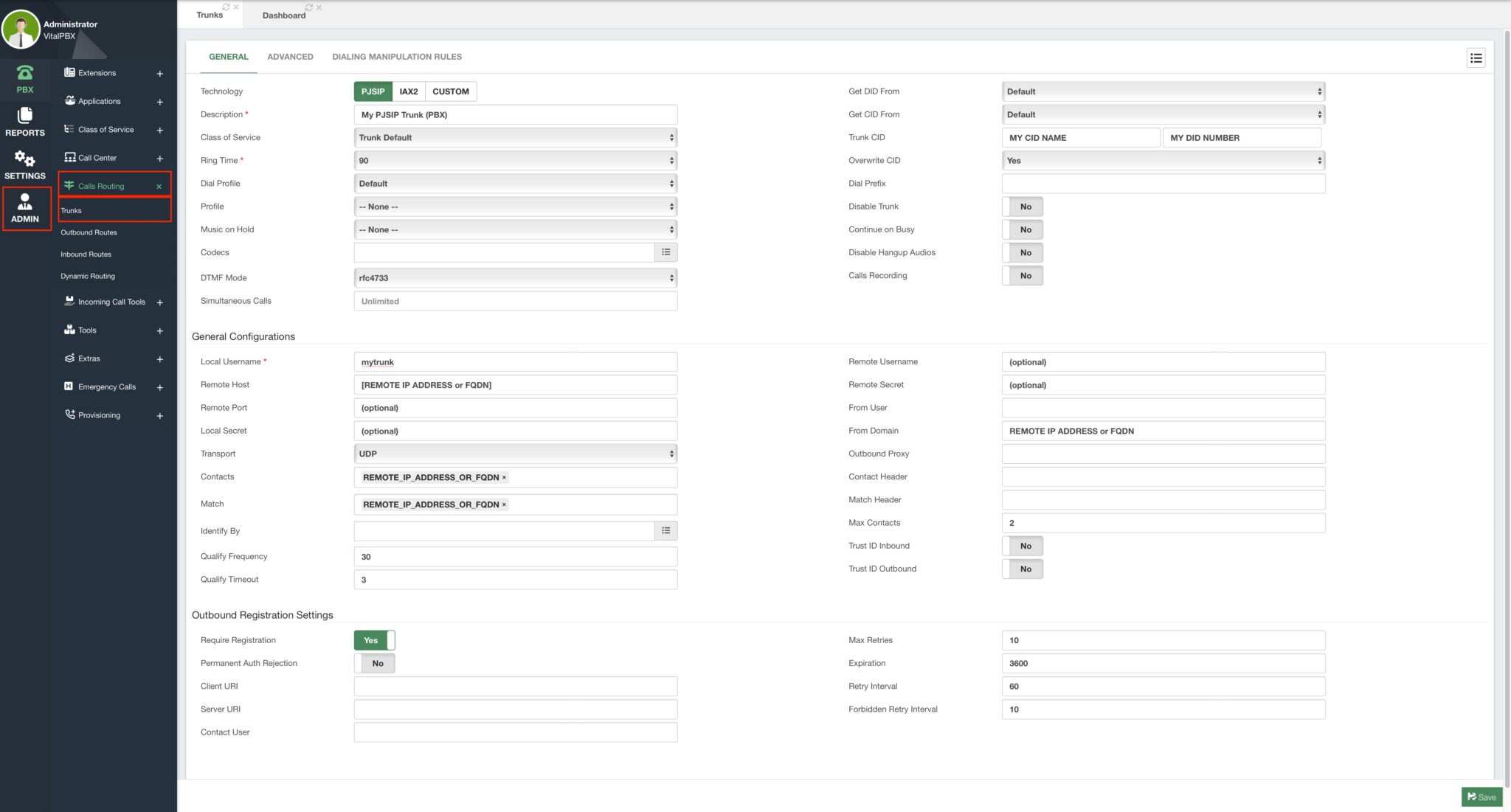The image size is (1511, 812).
Task: Click the Provisioning phone icon
Action: (x=69, y=415)
